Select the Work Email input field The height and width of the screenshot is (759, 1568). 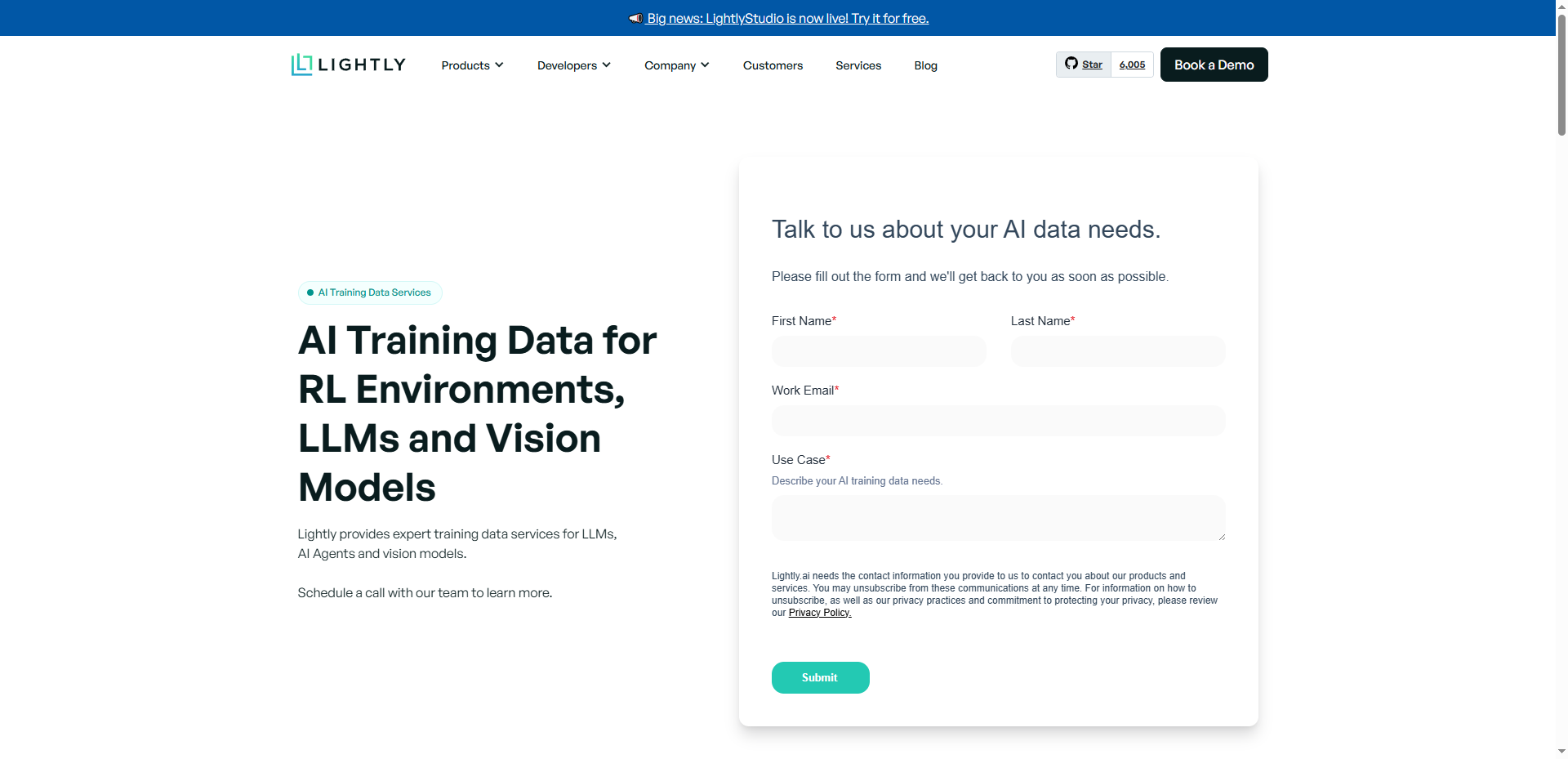[x=998, y=421]
